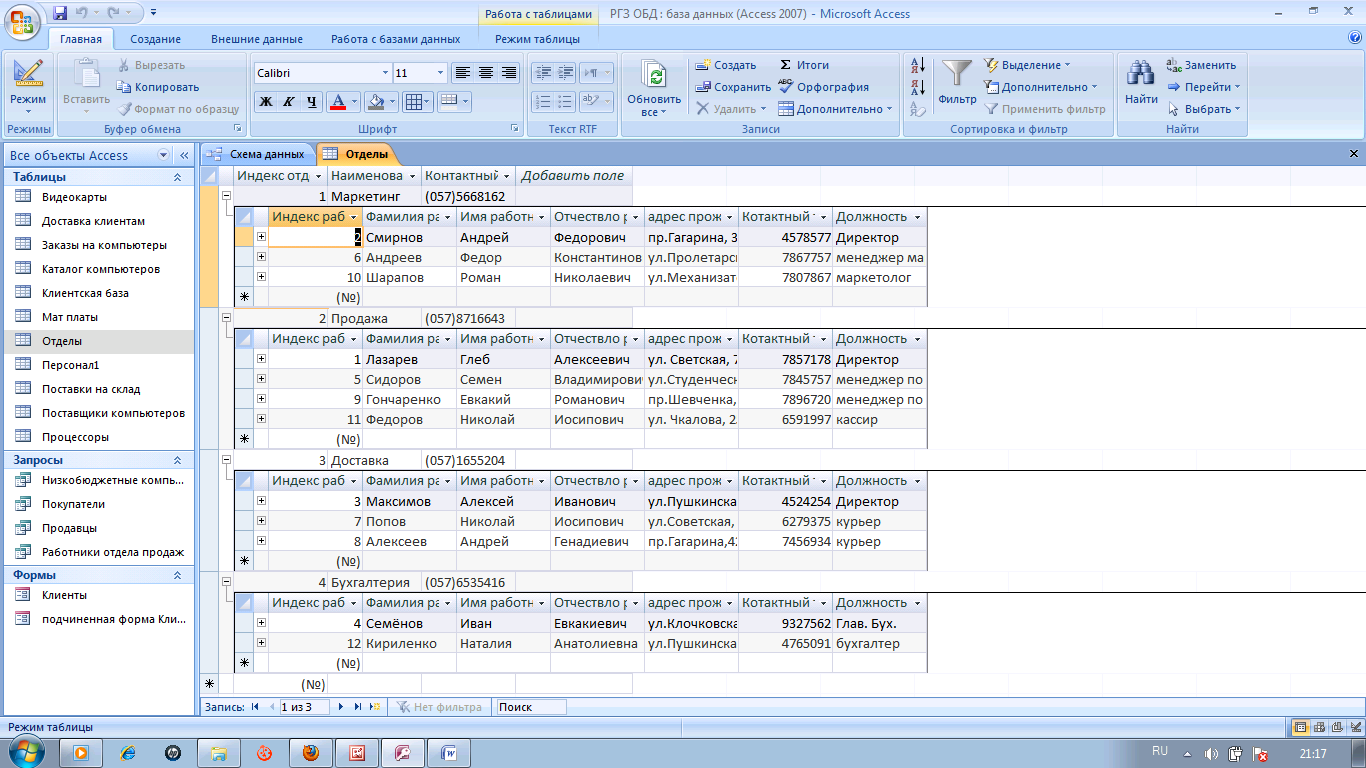Screen dimensions: 1366x768
Task: Open the Главная ribbon tab
Action: pyautogui.click(x=81, y=39)
